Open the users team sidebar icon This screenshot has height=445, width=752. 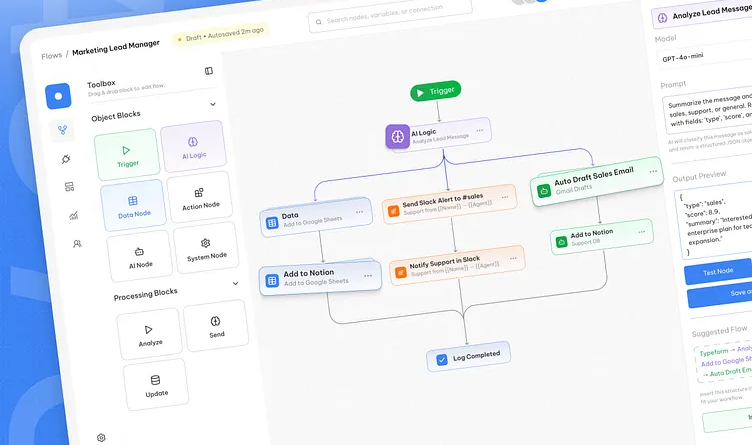pos(77,244)
